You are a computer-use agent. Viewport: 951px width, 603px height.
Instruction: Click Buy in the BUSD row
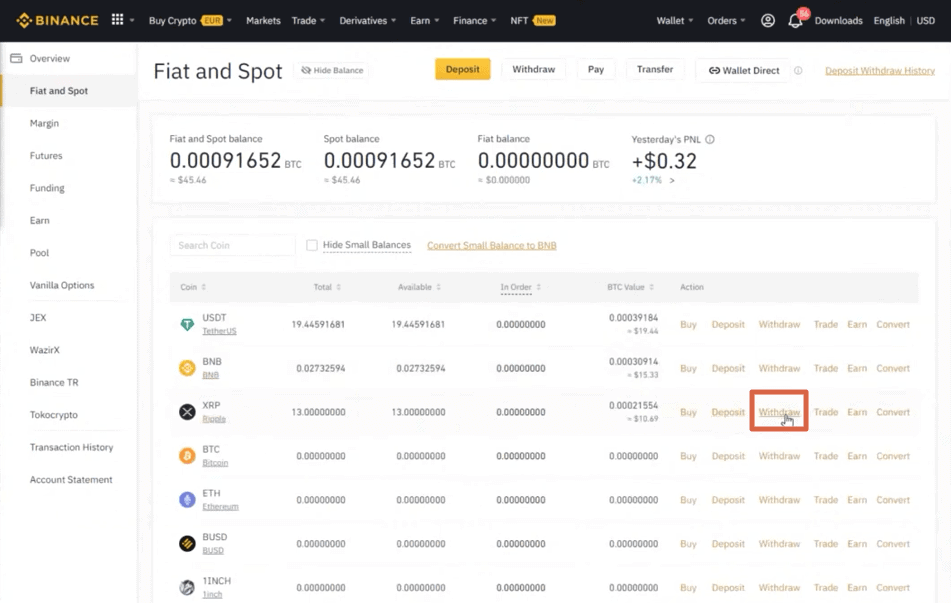[688, 544]
